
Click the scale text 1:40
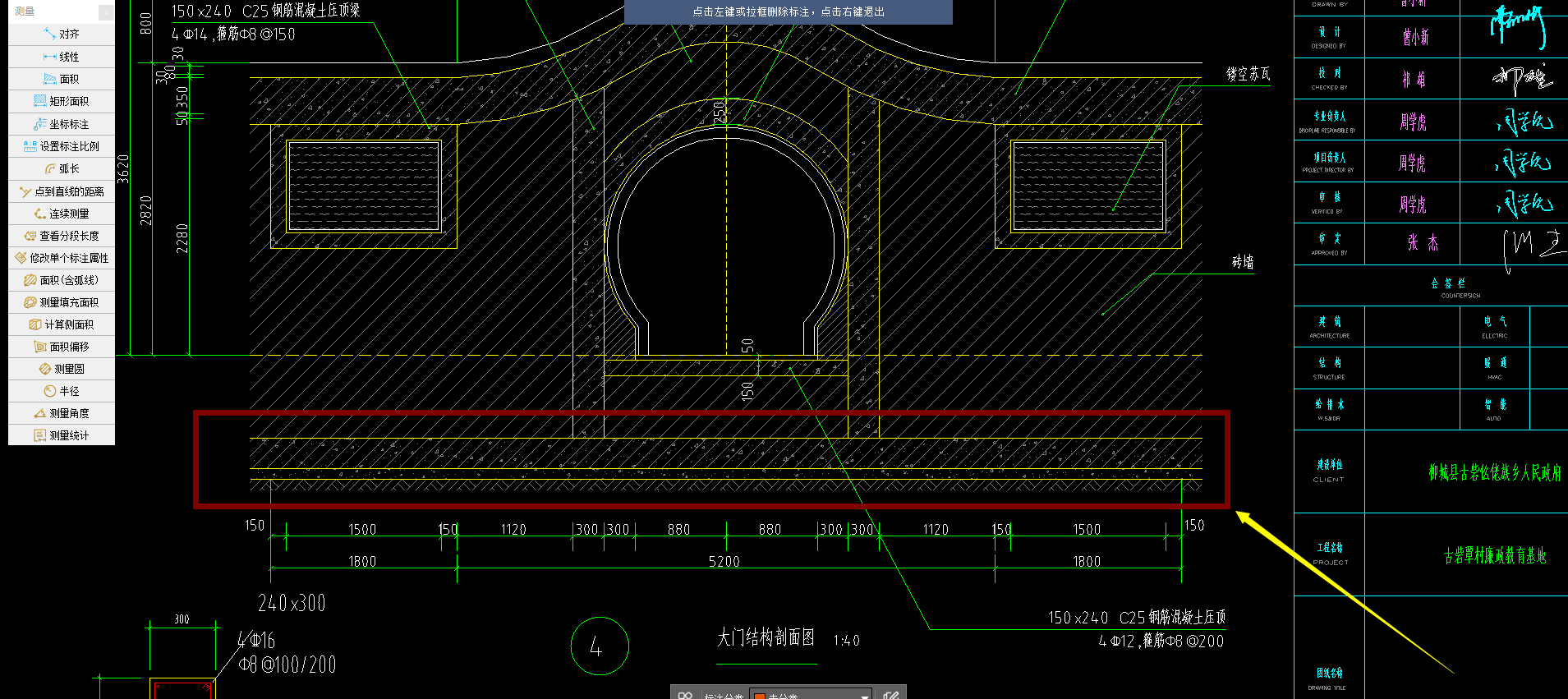point(846,641)
